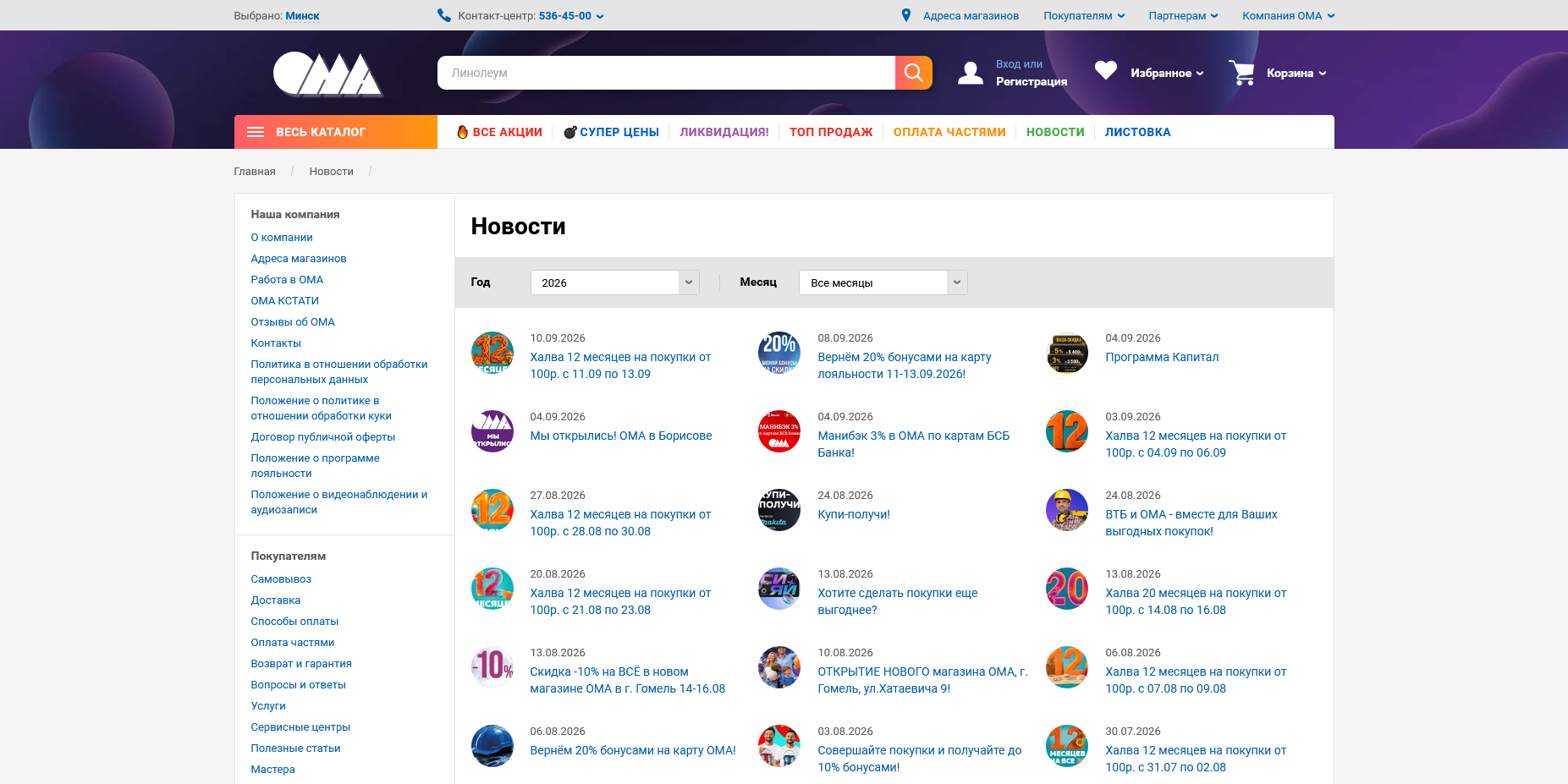
Task: Open the Манибэк 3% red thumbnail
Action: pos(779,431)
